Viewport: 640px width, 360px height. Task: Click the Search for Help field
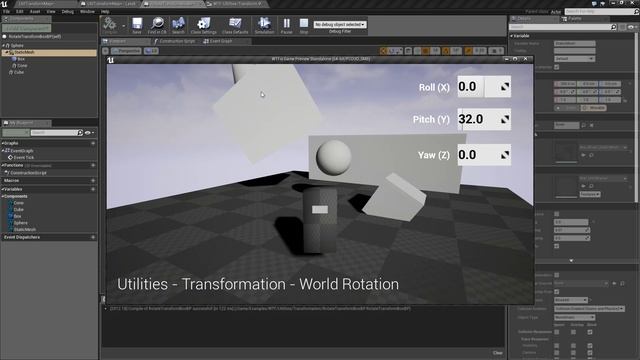(602, 12)
